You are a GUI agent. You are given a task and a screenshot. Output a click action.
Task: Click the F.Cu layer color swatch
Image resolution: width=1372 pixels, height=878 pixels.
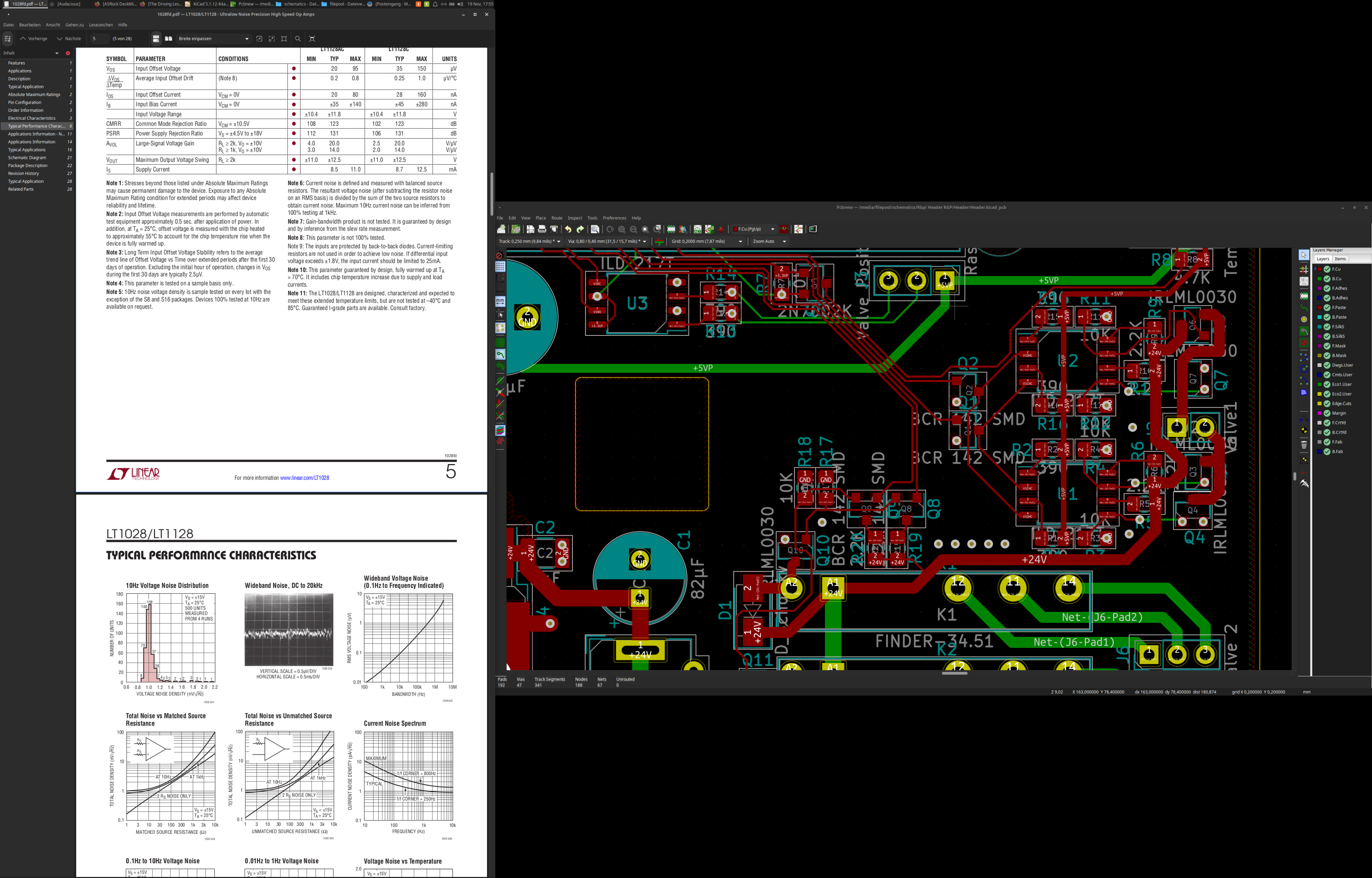[1319, 269]
